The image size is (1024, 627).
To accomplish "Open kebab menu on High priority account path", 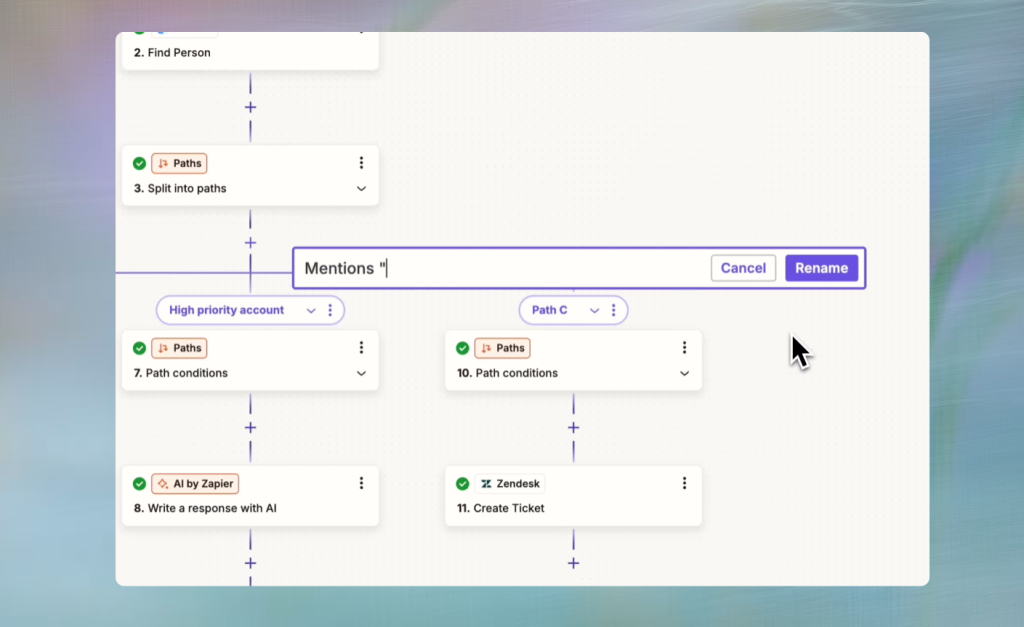I will 330,310.
